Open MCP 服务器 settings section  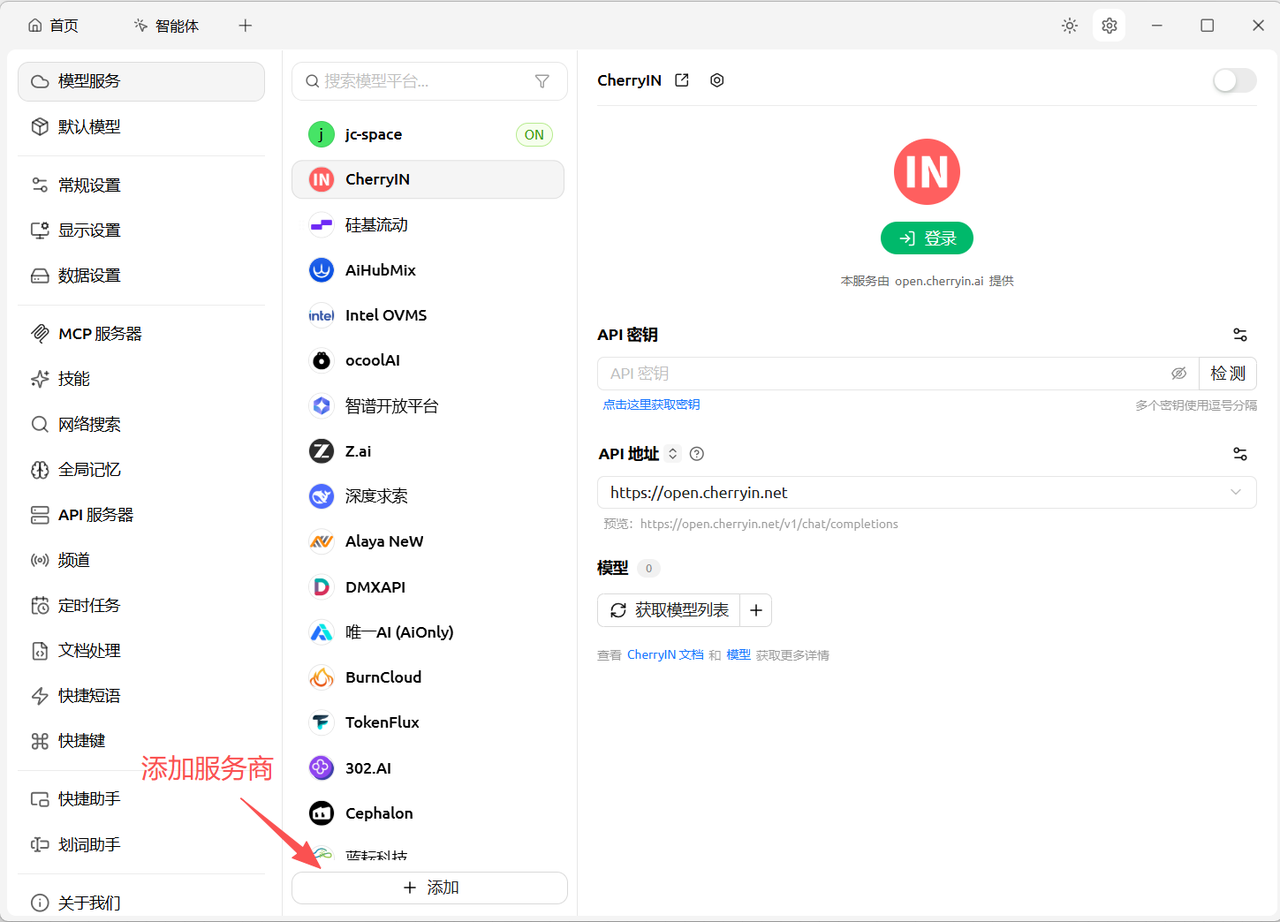pyautogui.click(x=141, y=334)
